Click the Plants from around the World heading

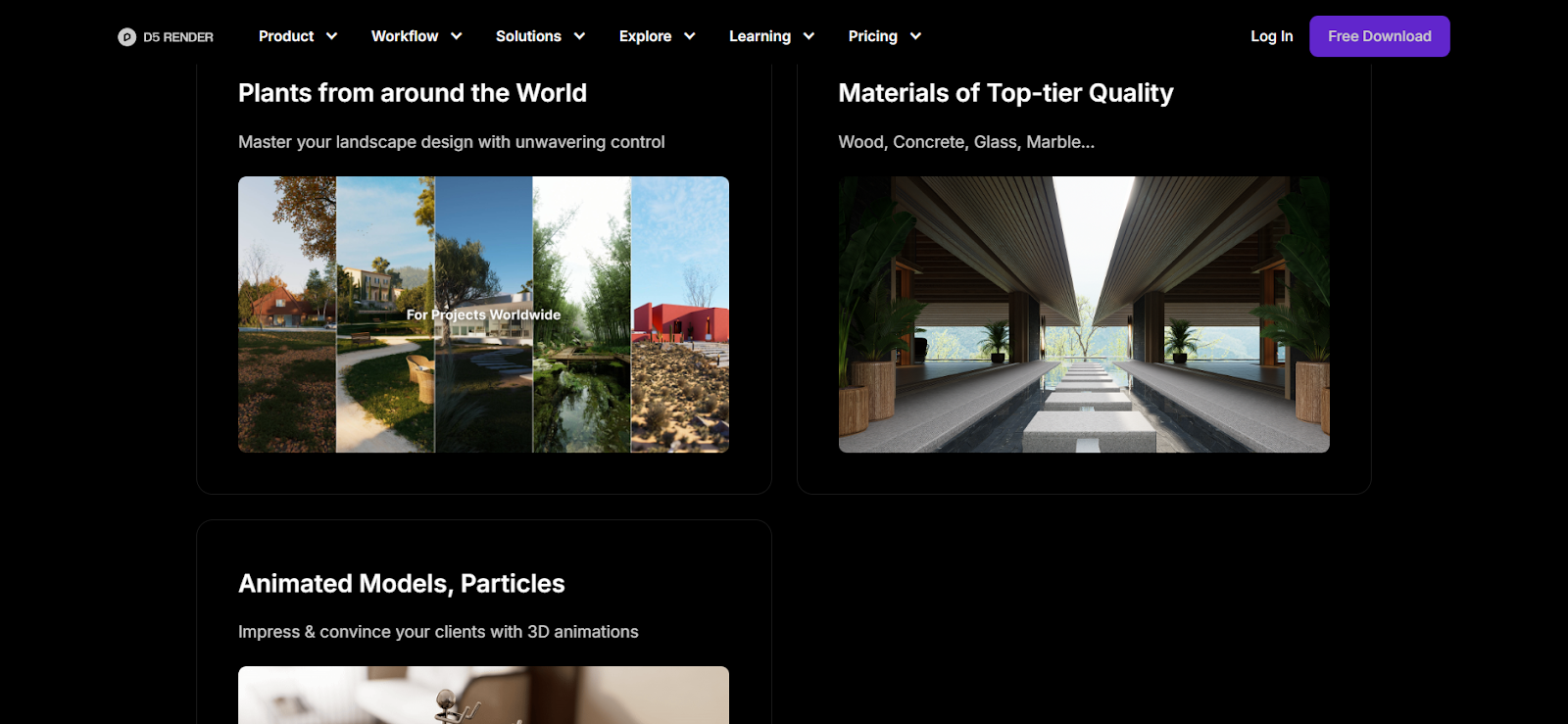tap(413, 93)
